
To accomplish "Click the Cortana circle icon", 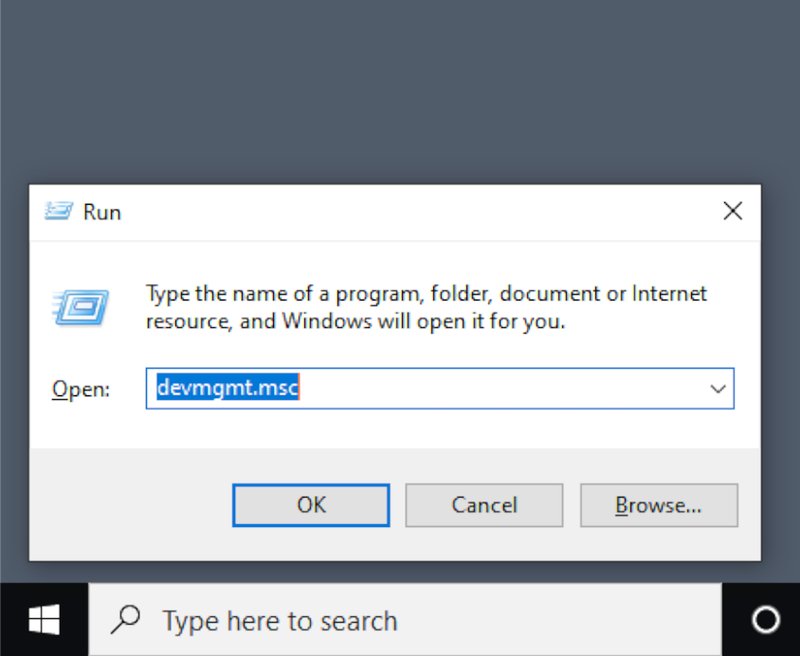I will click(x=766, y=621).
